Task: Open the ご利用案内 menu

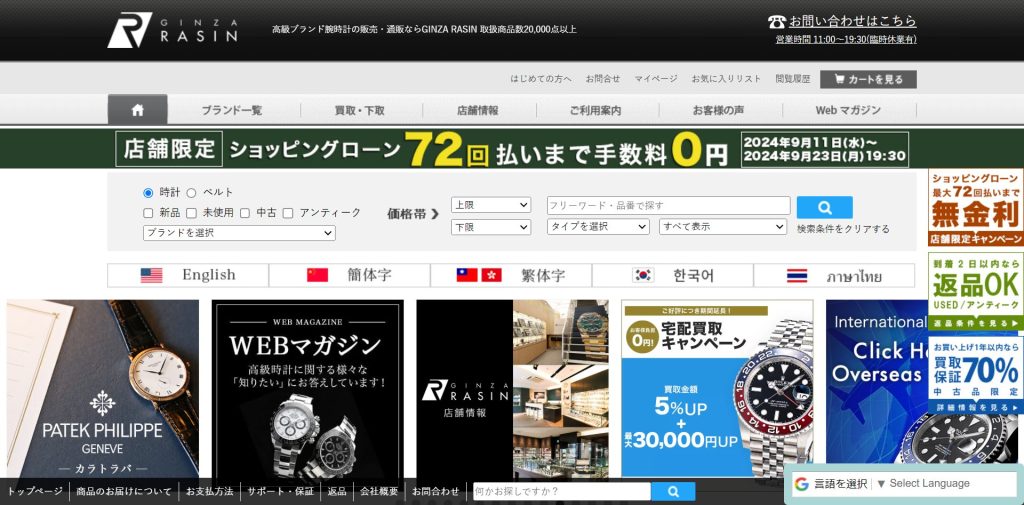Action: coord(596,110)
